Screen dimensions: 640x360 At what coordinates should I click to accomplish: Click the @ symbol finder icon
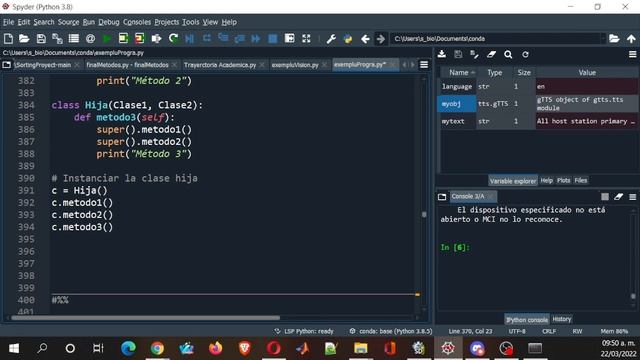coord(91,38)
